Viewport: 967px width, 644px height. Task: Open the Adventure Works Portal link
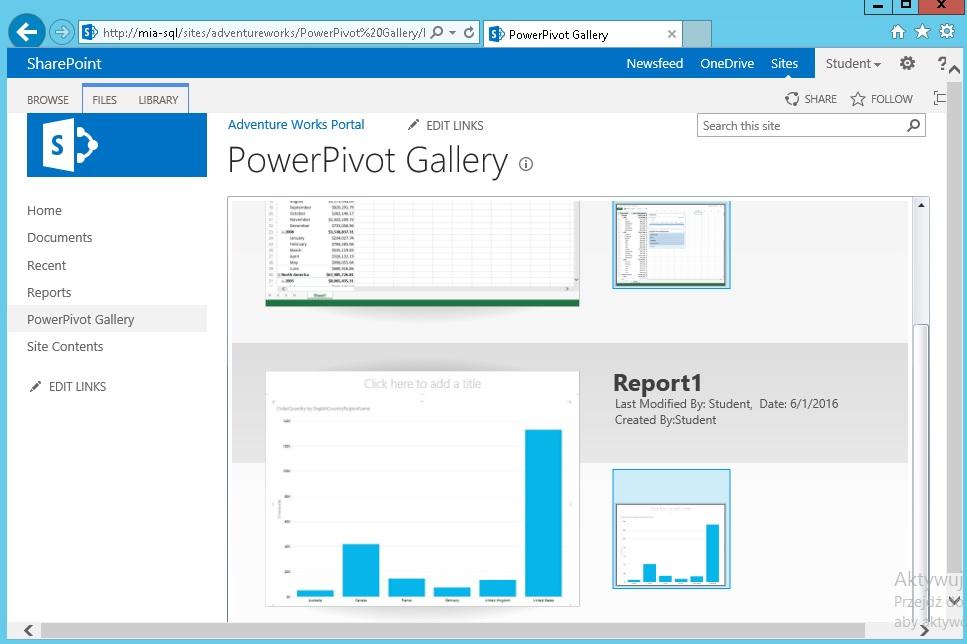pos(296,125)
